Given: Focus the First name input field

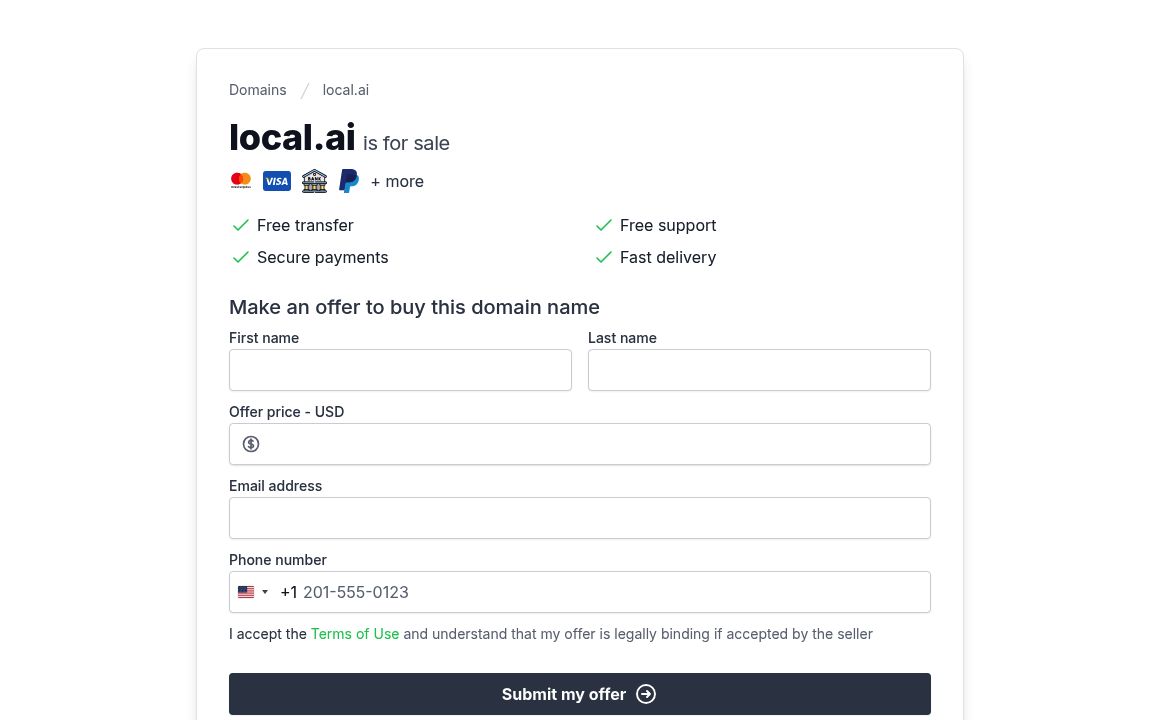Looking at the screenshot, I should pyautogui.click(x=400, y=370).
